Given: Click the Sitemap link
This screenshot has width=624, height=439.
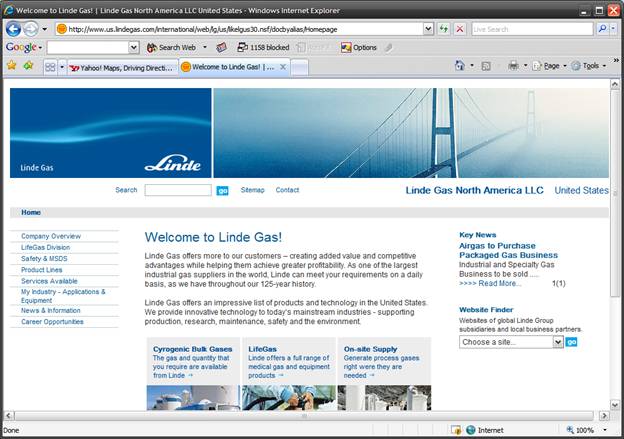Looking at the screenshot, I should pos(252,190).
